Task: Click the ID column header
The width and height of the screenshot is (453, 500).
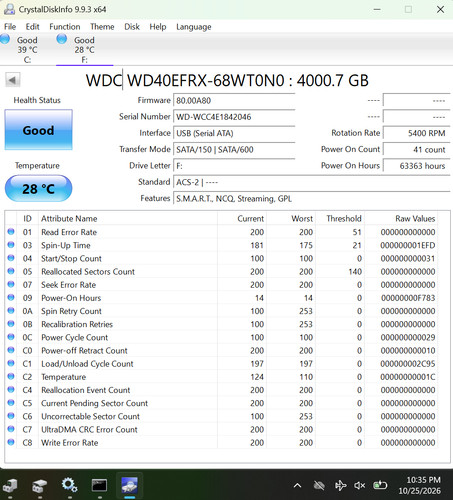Action: pyautogui.click(x=27, y=218)
